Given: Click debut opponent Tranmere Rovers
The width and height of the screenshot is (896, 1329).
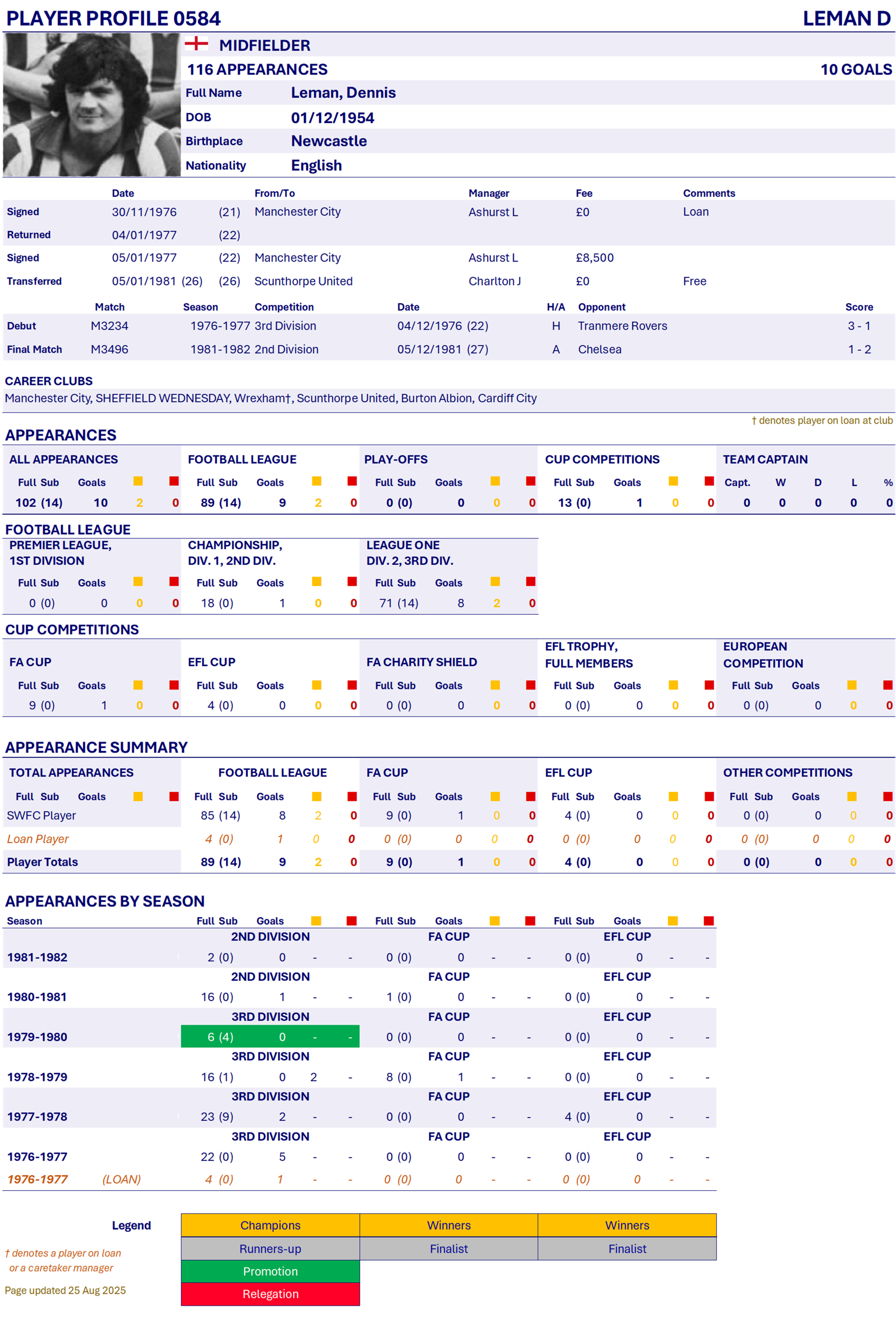Looking at the screenshot, I should click(622, 326).
